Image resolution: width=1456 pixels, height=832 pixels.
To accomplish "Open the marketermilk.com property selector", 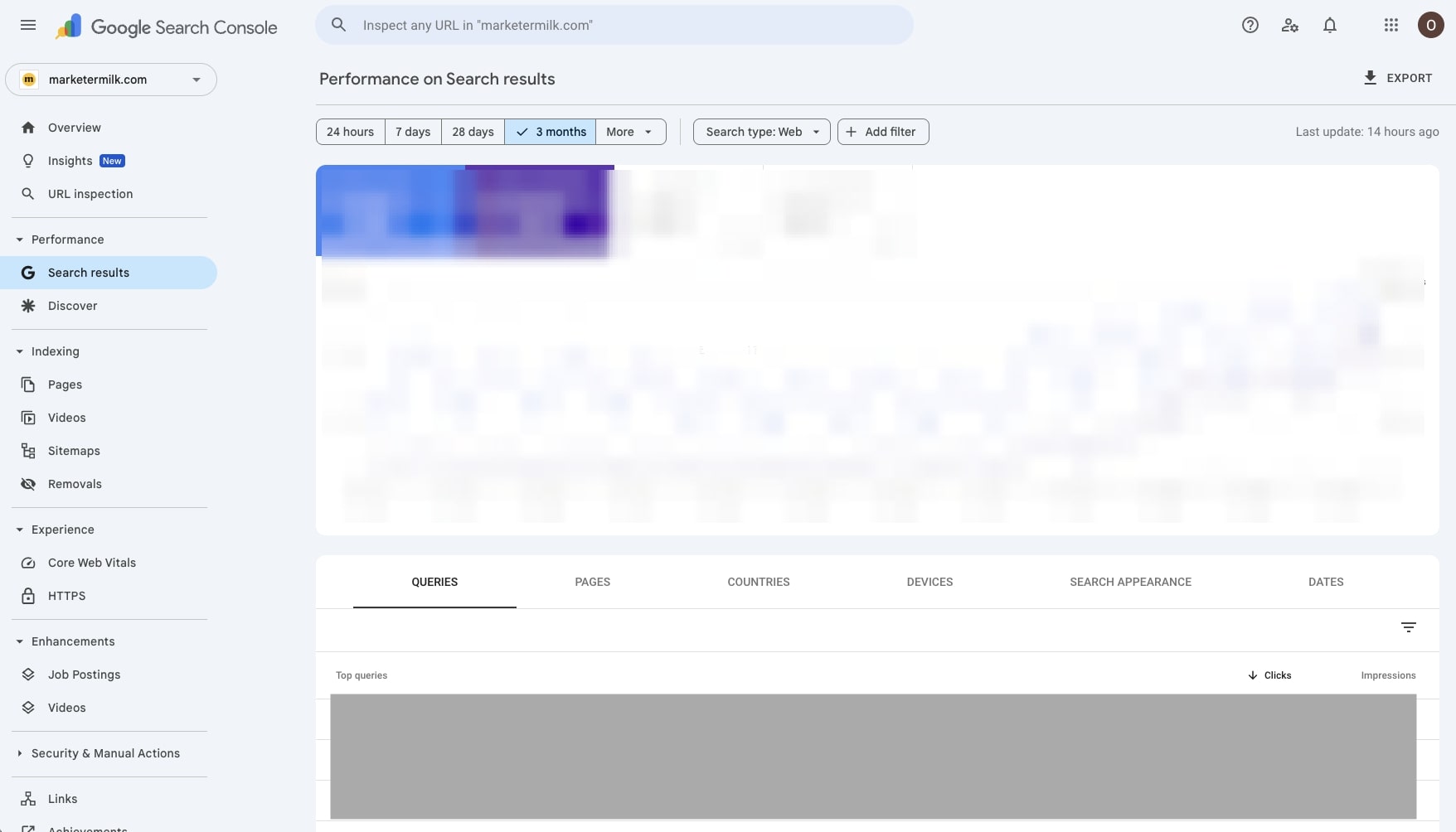I will click(x=111, y=80).
